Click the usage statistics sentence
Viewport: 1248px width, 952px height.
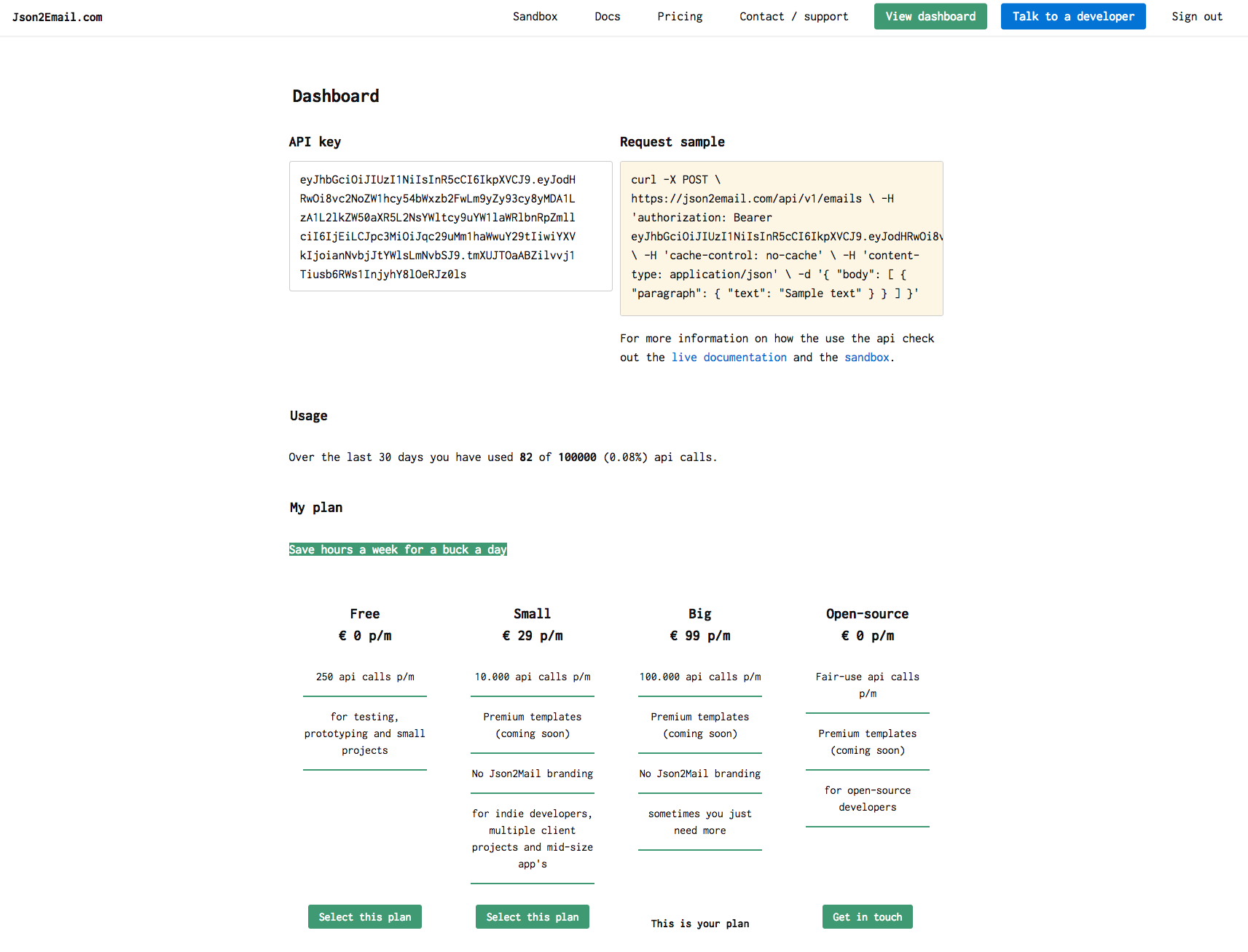[x=503, y=457]
